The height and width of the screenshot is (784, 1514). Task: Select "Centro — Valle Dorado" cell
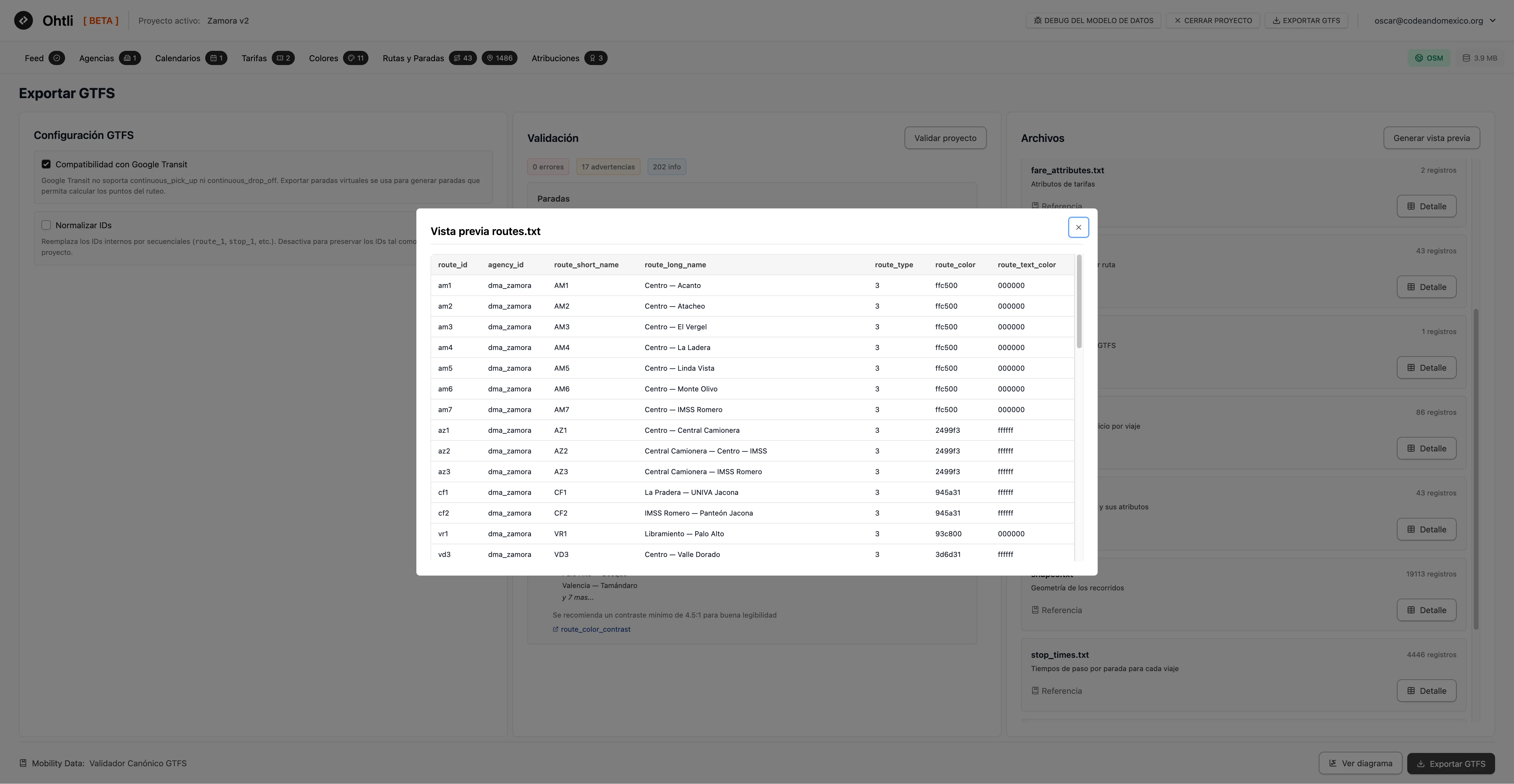[x=682, y=554]
